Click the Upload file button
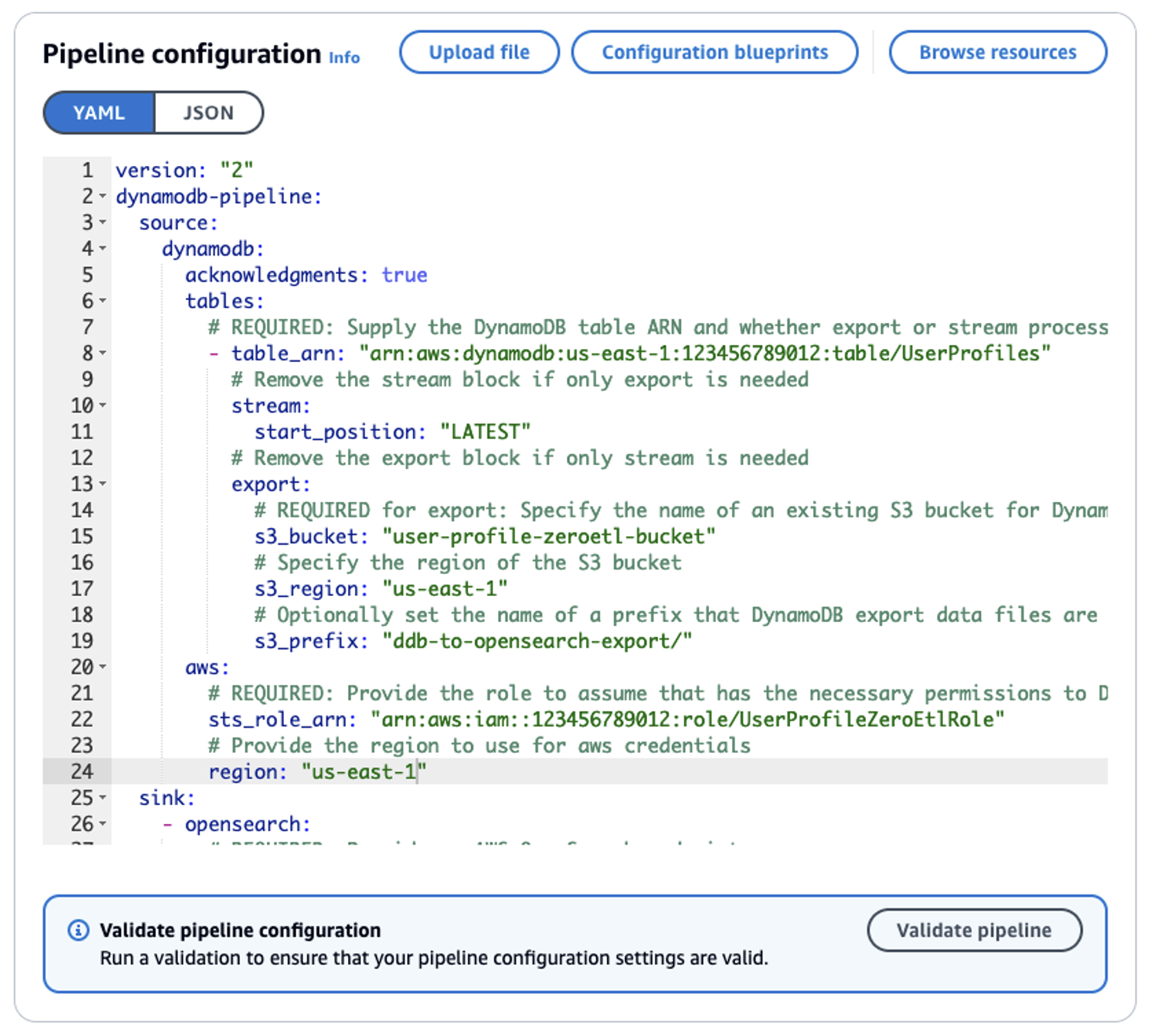Viewport: 1152px width, 1036px height. (480, 52)
